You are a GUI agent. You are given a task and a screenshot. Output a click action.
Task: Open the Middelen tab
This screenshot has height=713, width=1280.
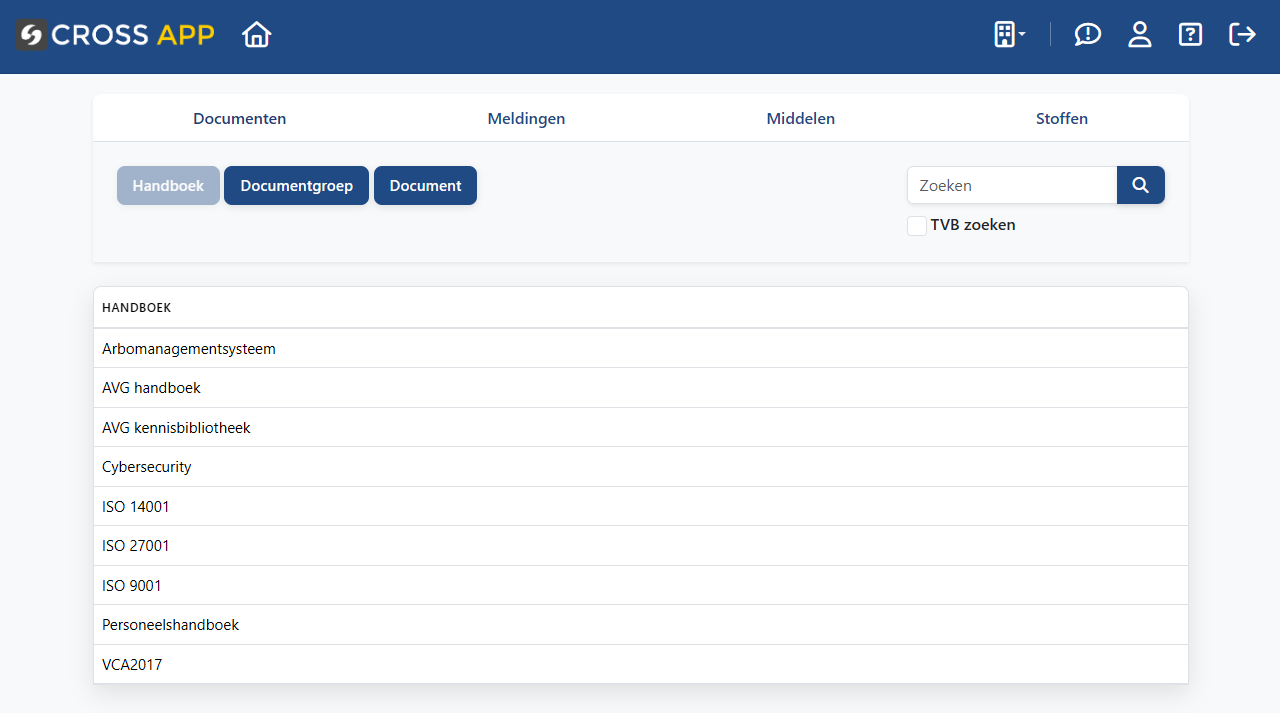800,118
